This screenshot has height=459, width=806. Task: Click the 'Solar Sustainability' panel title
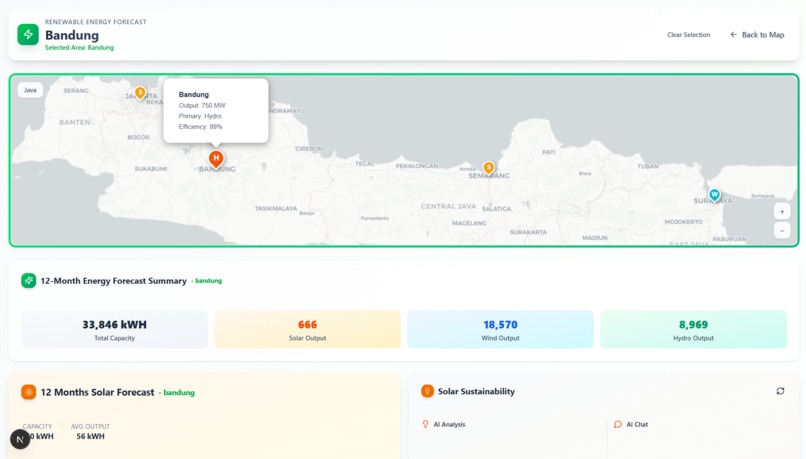[476, 391]
